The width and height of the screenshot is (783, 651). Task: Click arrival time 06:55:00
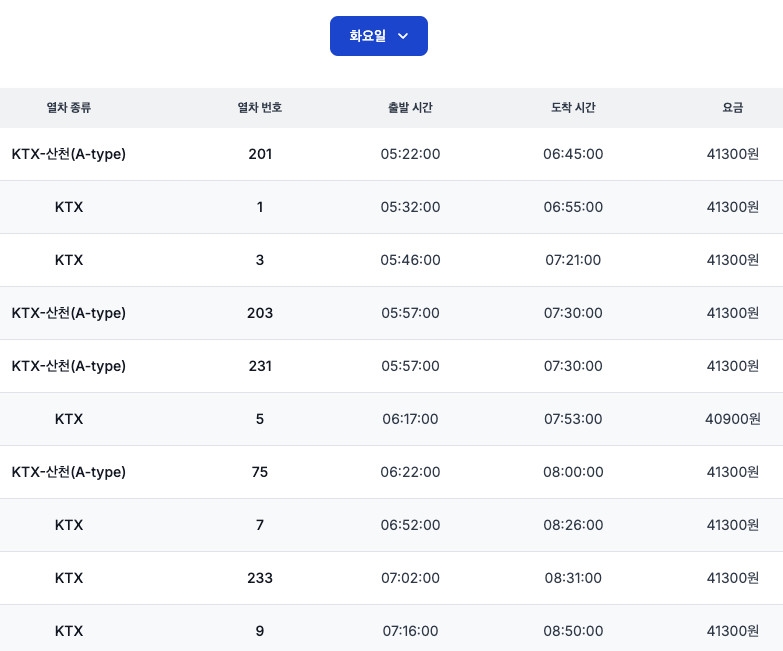[573, 207]
